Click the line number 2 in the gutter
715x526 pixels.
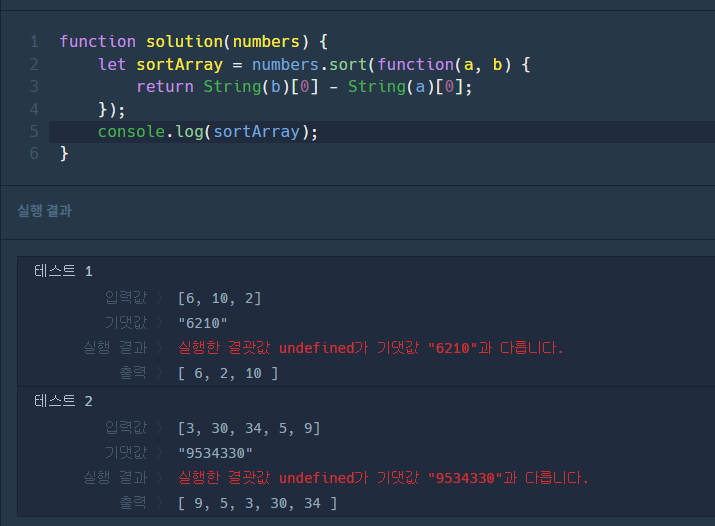(34, 64)
